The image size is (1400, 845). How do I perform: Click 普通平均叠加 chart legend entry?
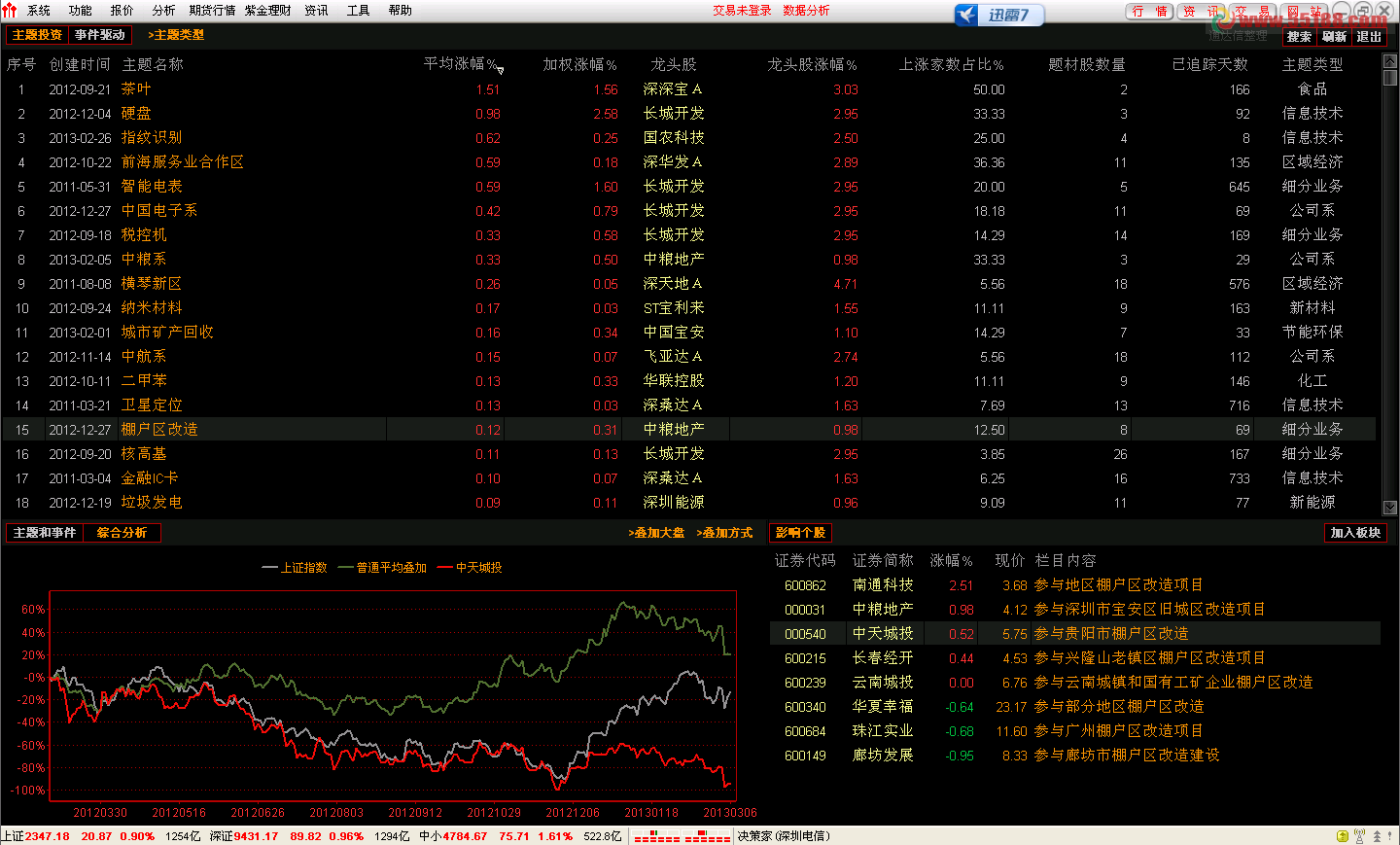pyautogui.click(x=382, y=568)
